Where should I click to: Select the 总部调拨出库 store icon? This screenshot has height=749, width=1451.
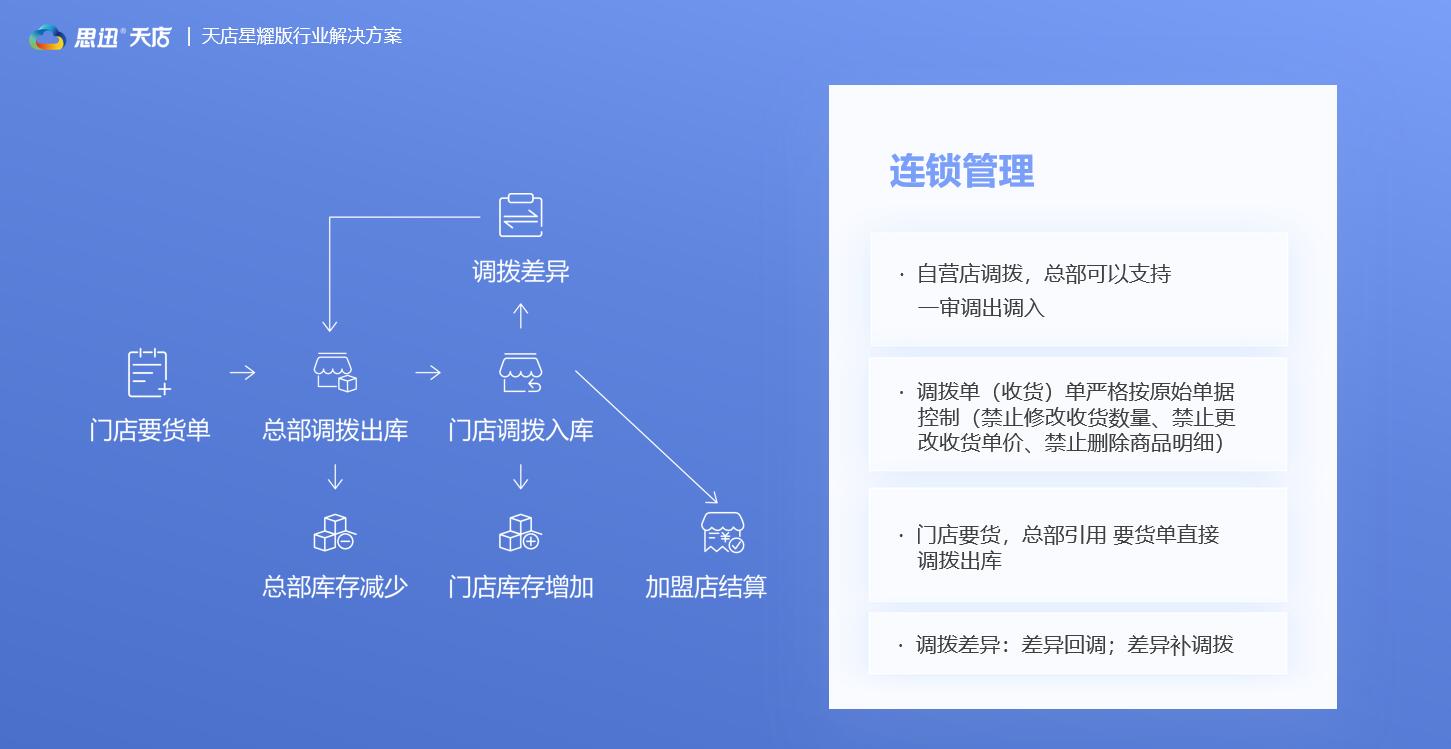click(335, 372)
